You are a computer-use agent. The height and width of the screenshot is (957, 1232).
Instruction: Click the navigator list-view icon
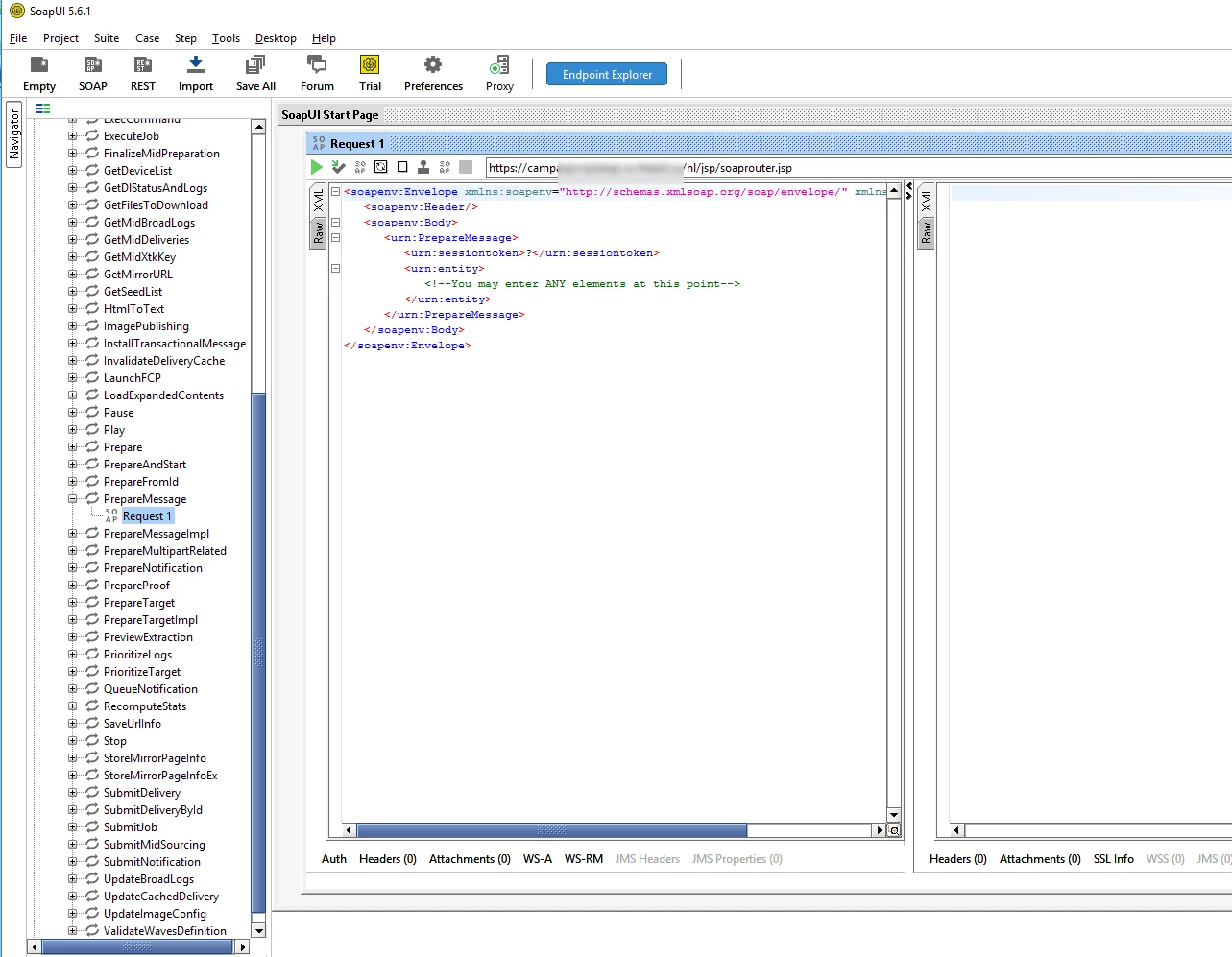click(x=43, y=108)
